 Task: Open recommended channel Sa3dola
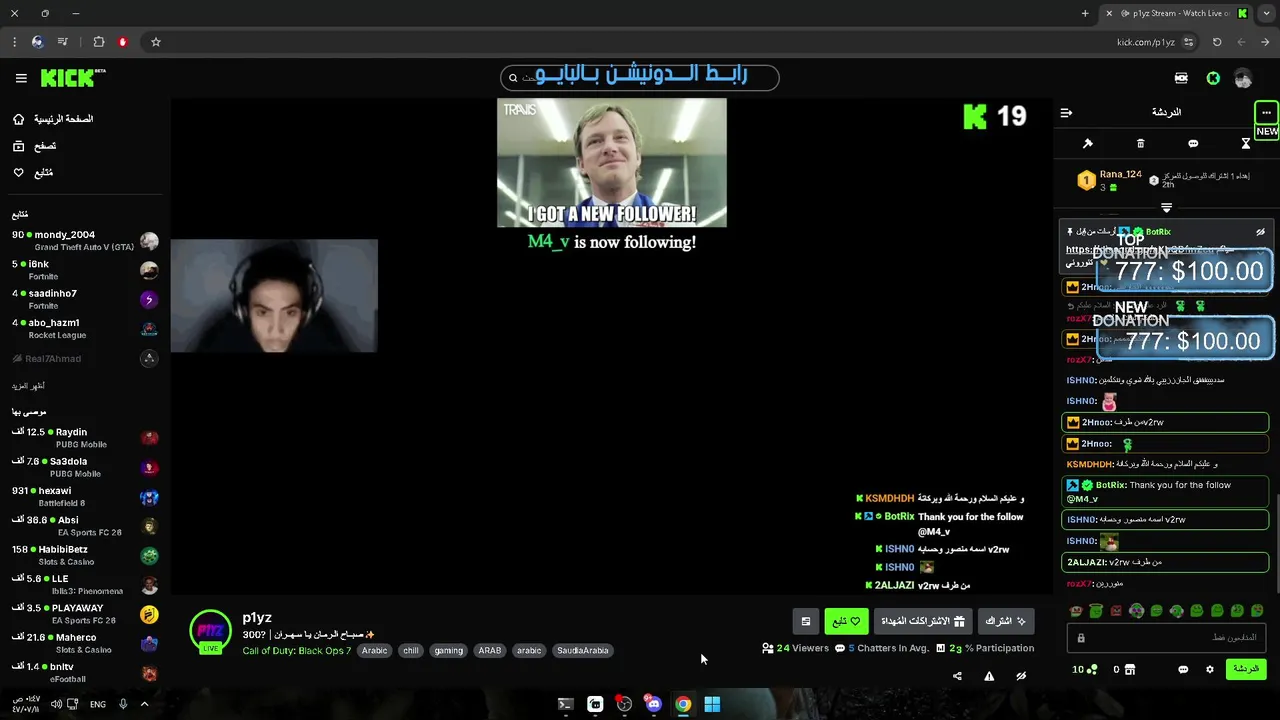coord(85,467)
